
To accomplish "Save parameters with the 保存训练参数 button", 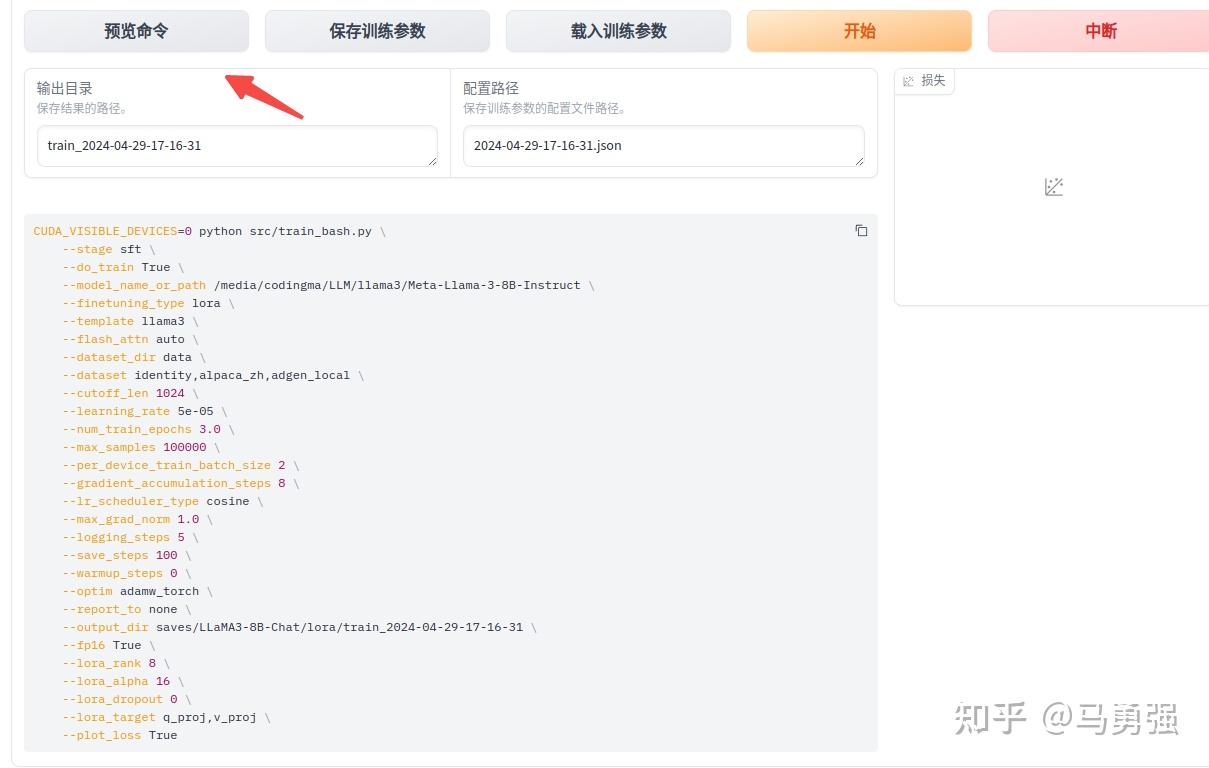I will 377,31.
